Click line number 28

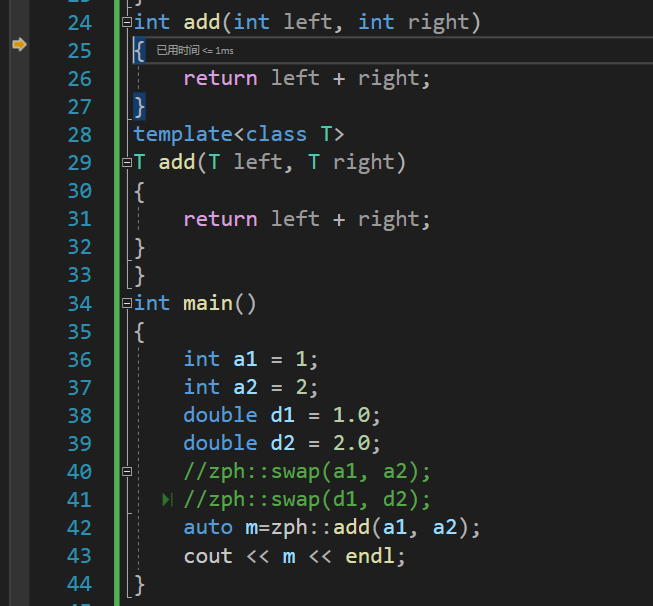(x=79, y=135)
